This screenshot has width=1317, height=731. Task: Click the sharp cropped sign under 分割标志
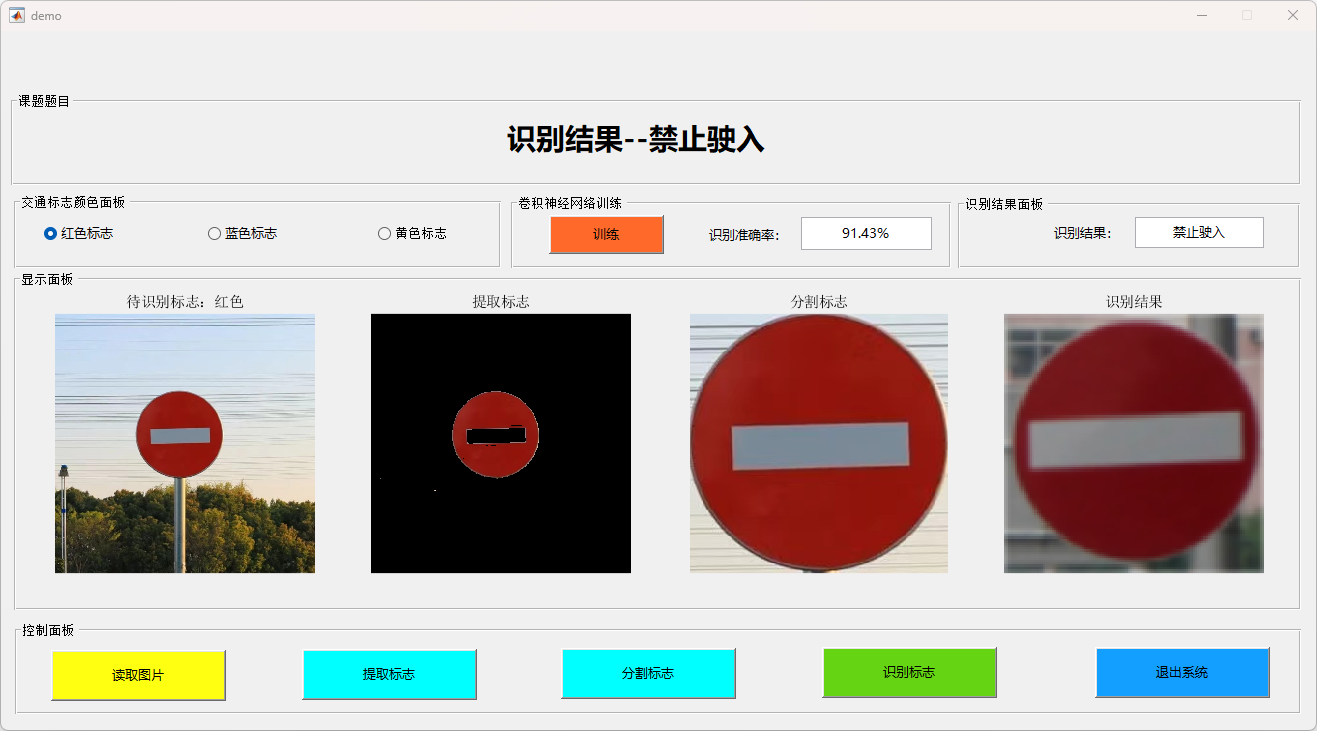tap(819, 443)
